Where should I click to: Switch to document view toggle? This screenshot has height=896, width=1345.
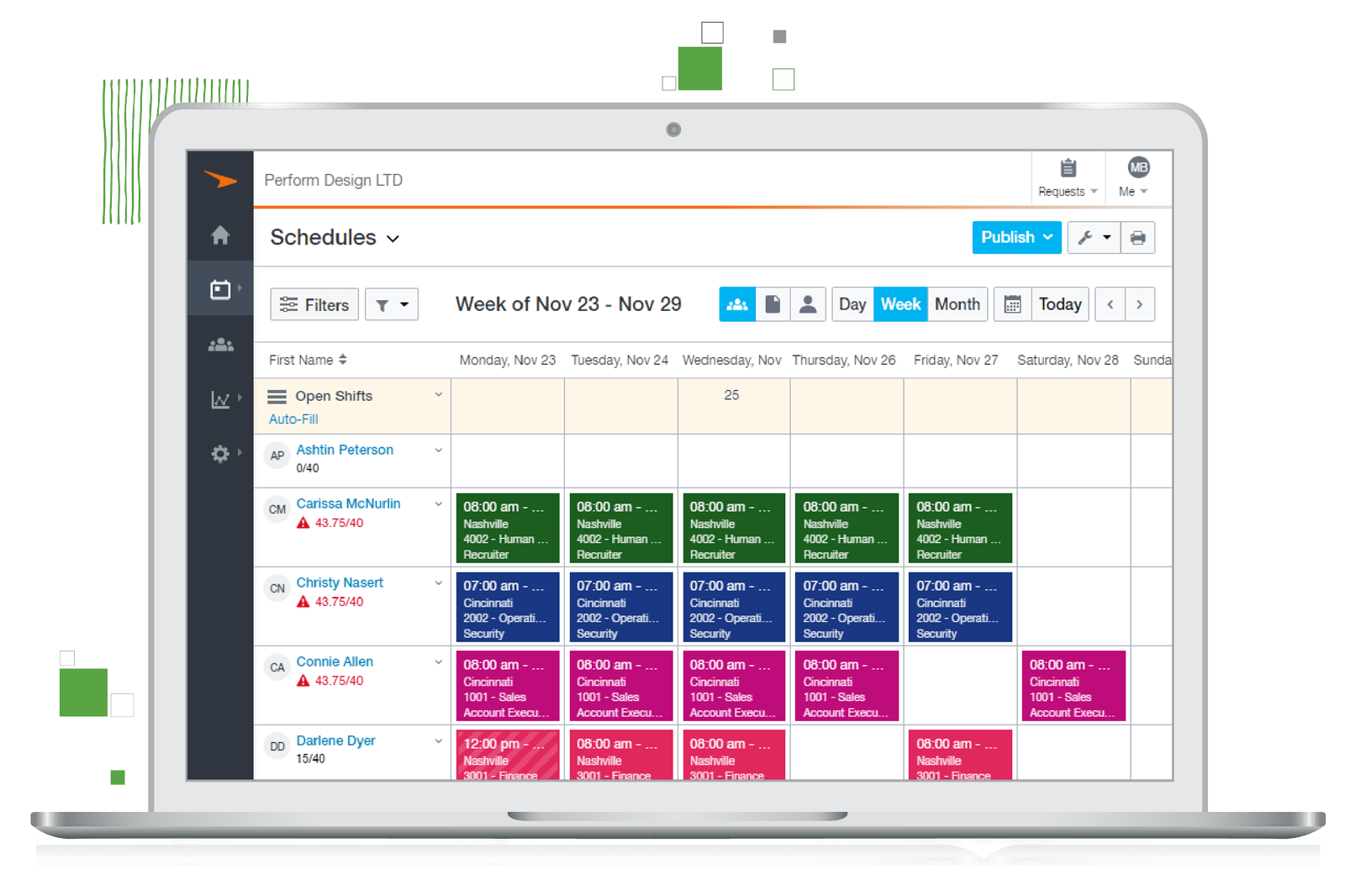pyautogui.click(x=773, y=304)
